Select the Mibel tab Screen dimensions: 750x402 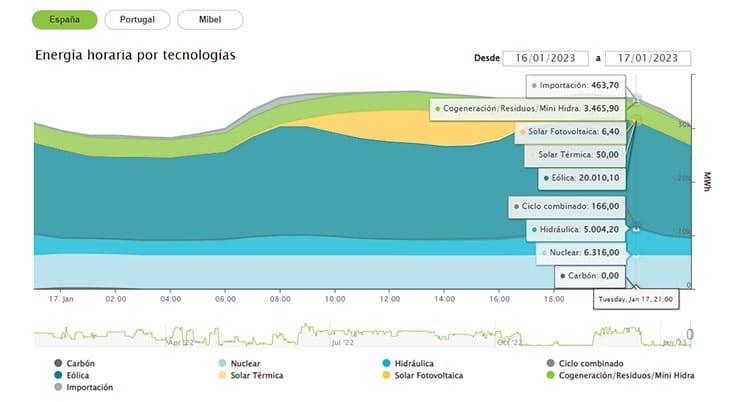click(209, 20)
